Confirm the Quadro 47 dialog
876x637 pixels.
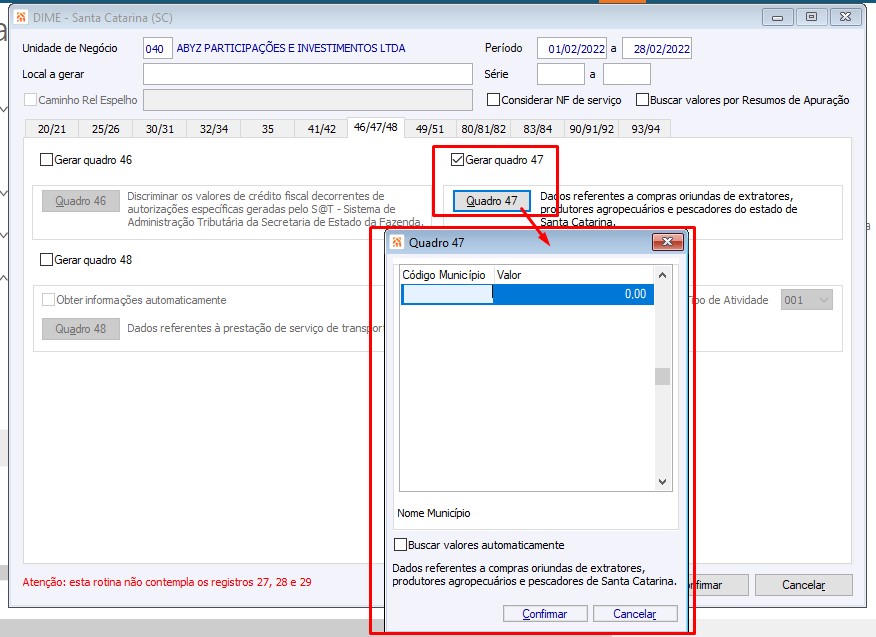click(x=545, y=614)
